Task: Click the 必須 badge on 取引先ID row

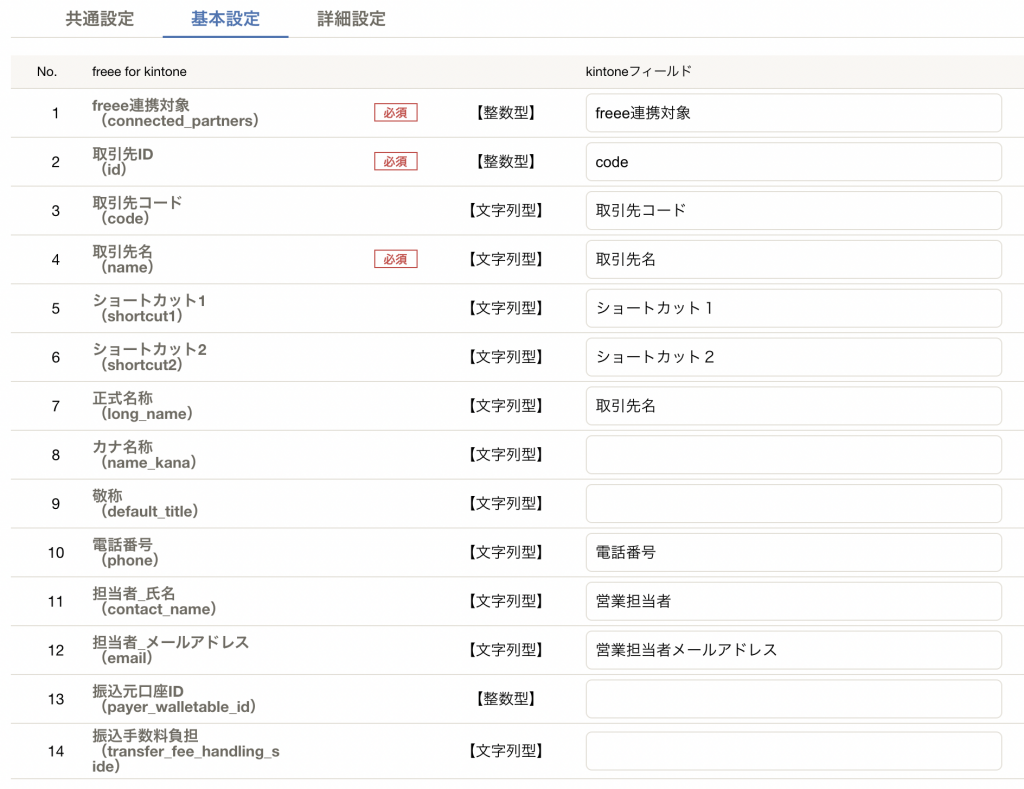Action: (x=396, y=161)
